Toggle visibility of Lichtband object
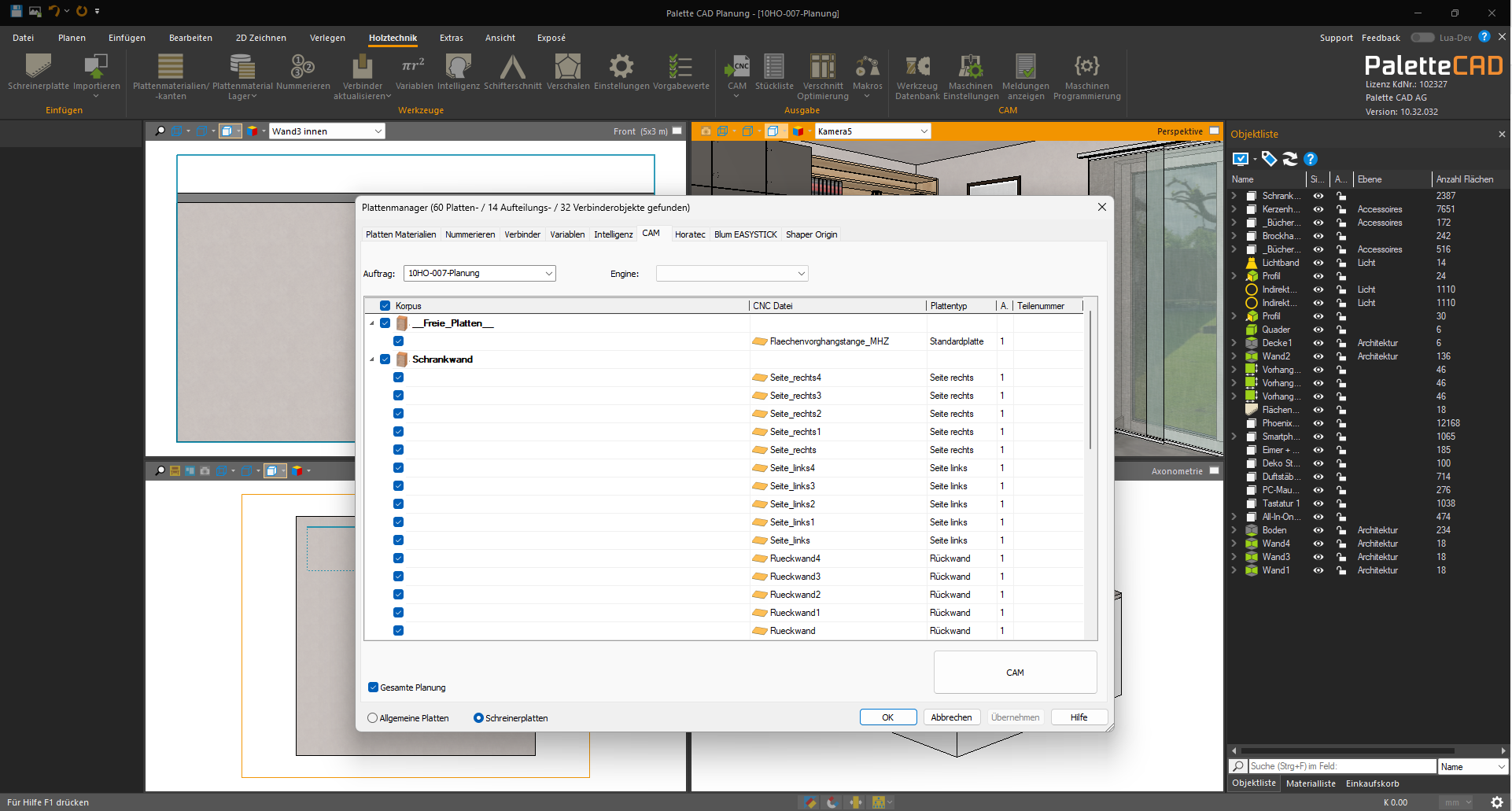 pyautogui.click(x=1318, y=263)
